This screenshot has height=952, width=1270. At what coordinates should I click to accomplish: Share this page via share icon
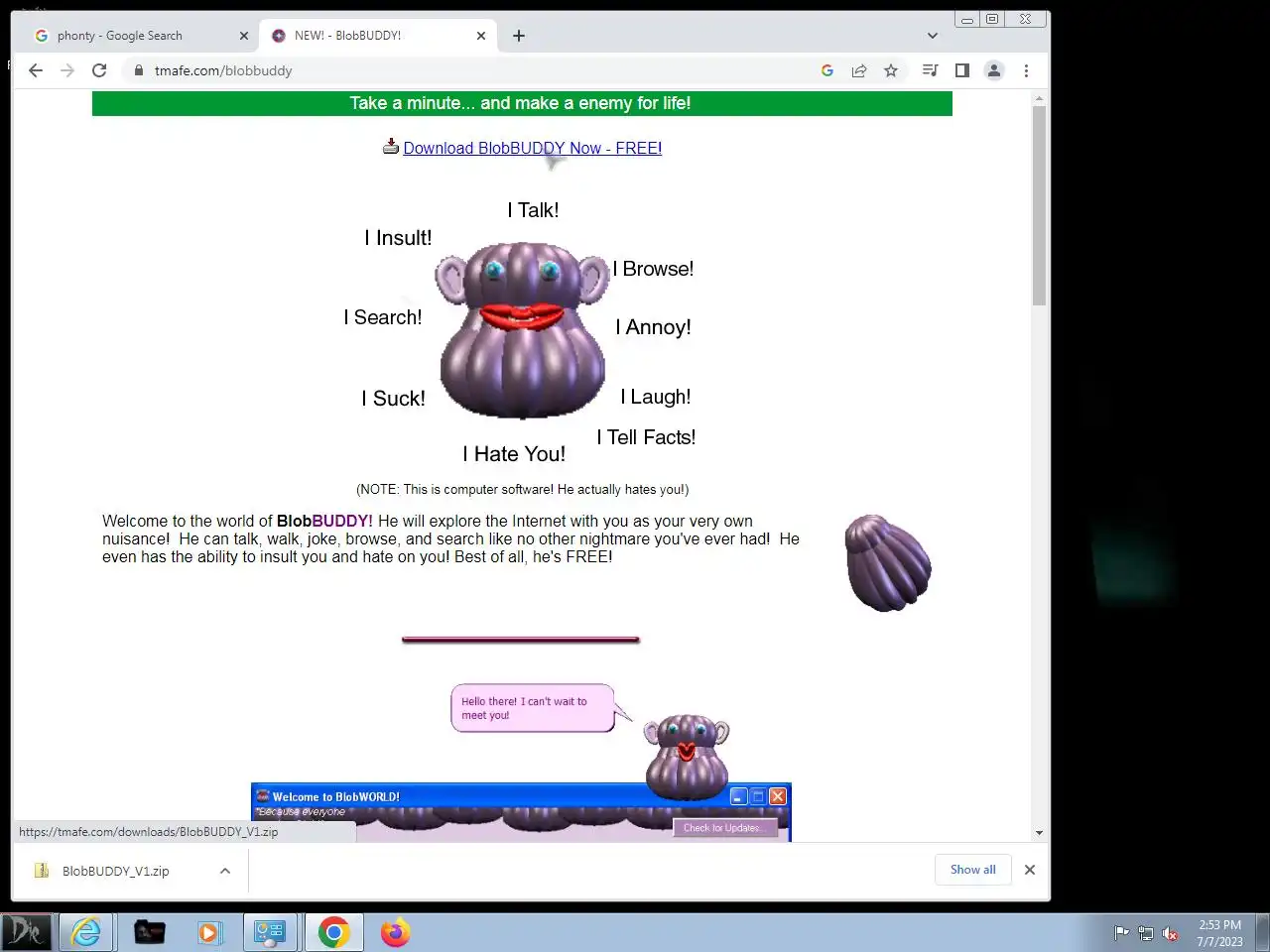coord(859,70)
